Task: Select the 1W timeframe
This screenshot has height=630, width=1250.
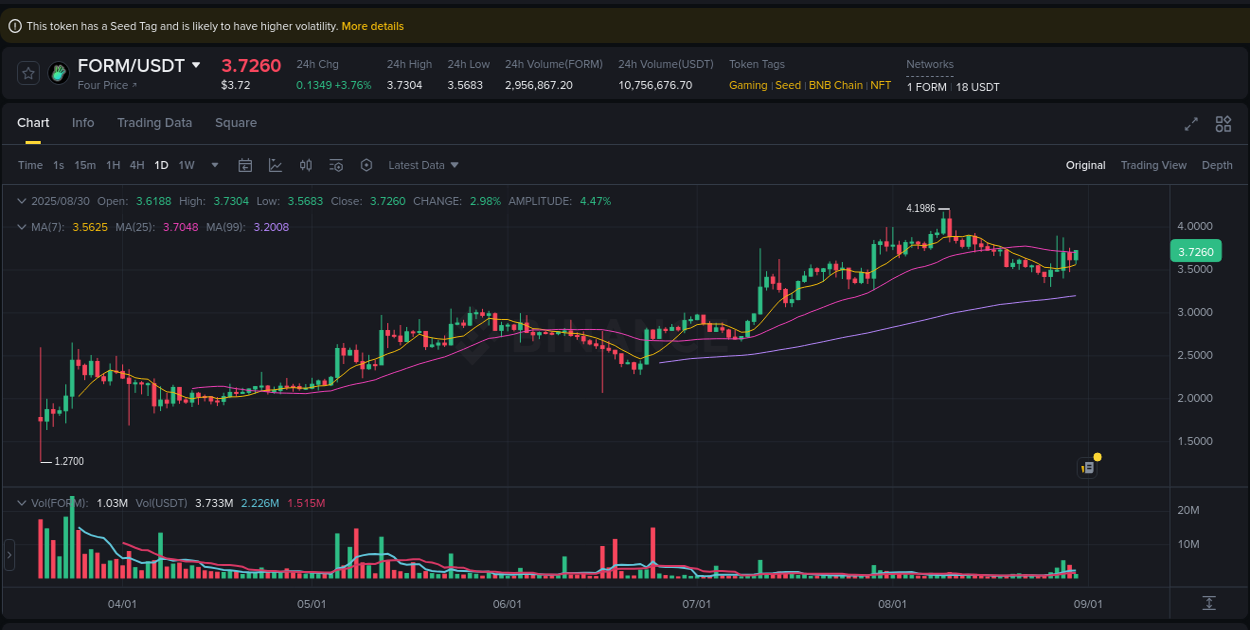Action: pos(186,165)
